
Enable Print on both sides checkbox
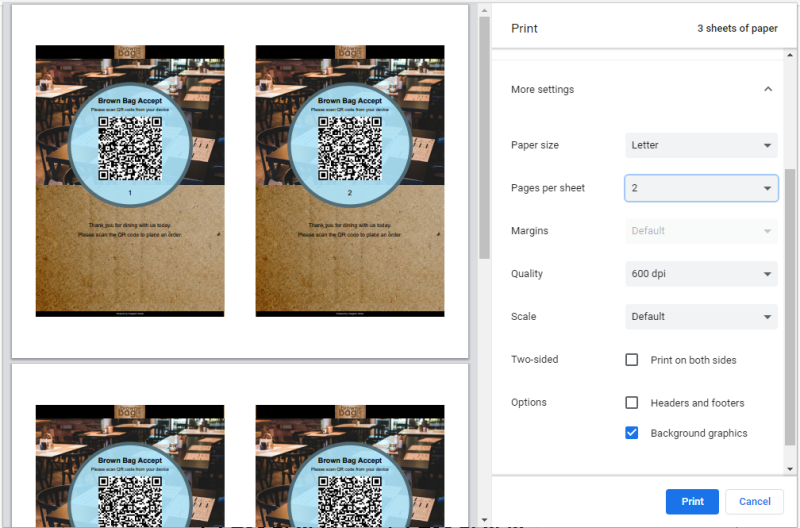pos(632,360)
